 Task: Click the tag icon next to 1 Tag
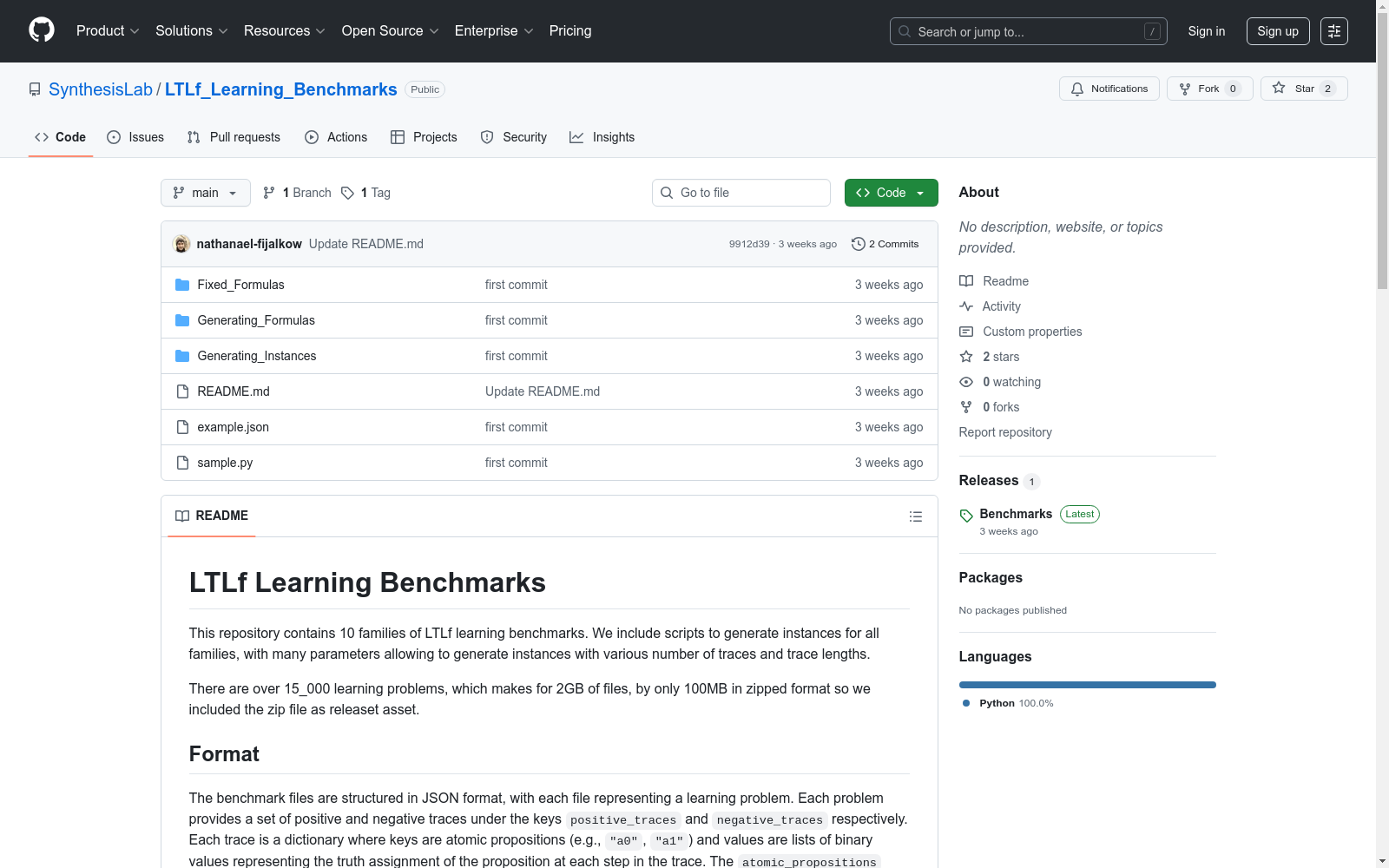pyautogui.click(x=347, y=193)
